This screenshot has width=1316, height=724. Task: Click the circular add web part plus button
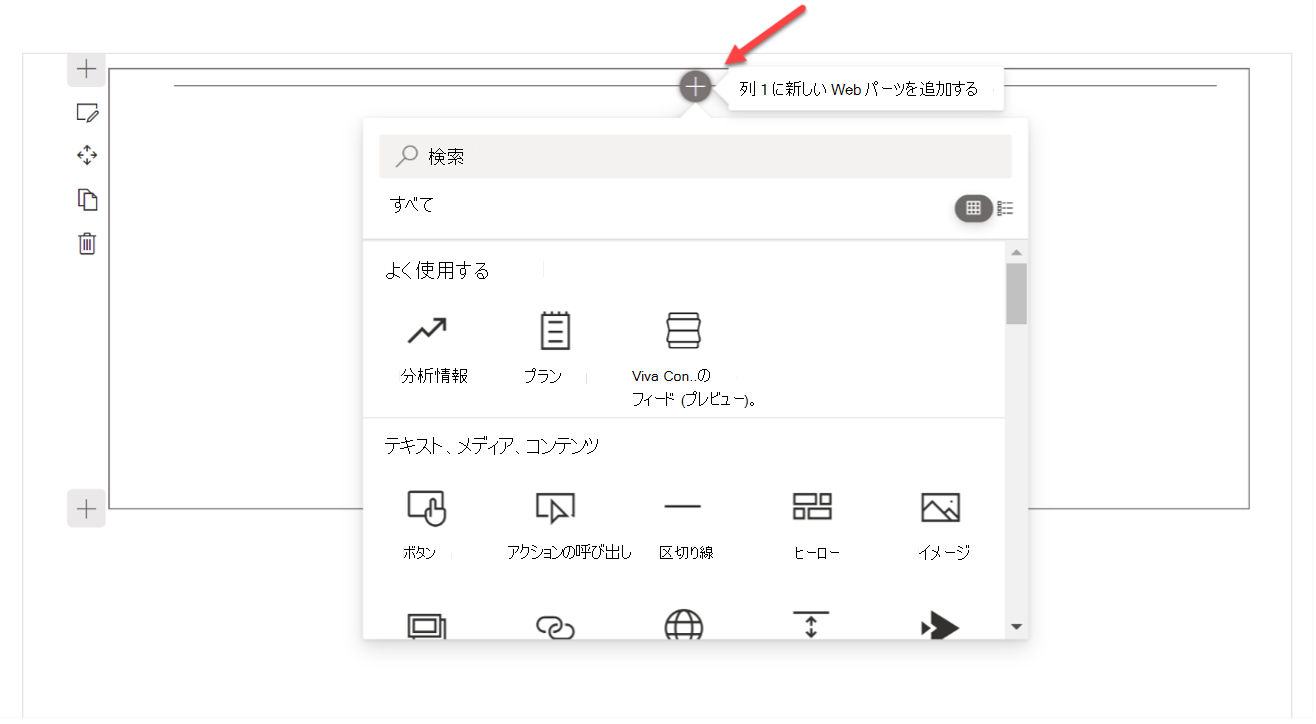(x=695, y=87)
